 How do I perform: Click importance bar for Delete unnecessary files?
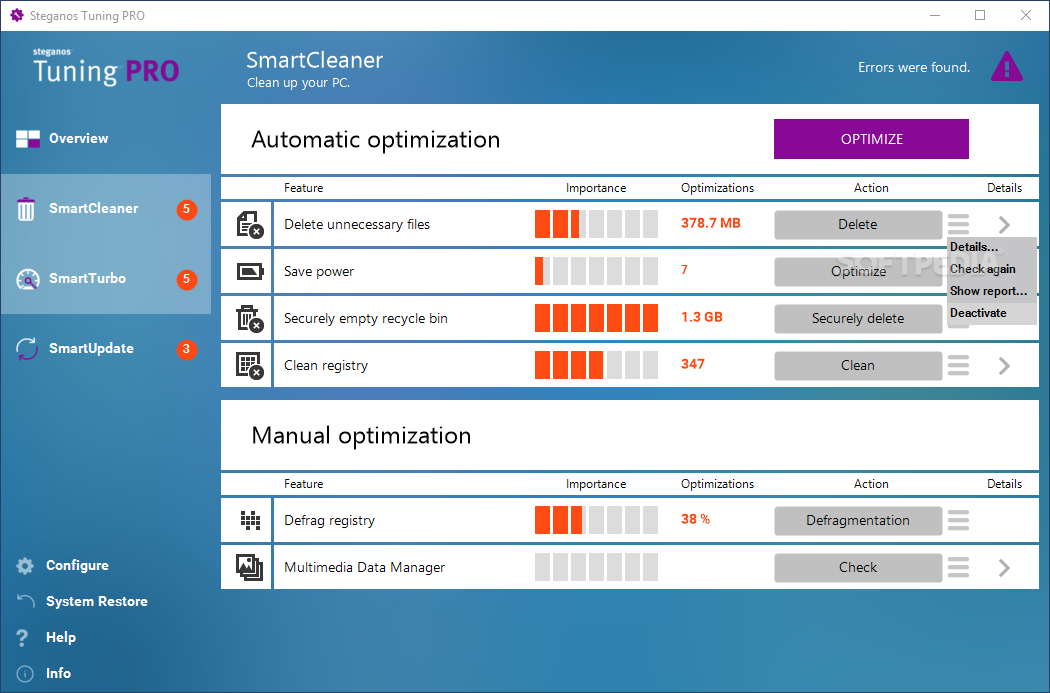[x=596, y=224]
